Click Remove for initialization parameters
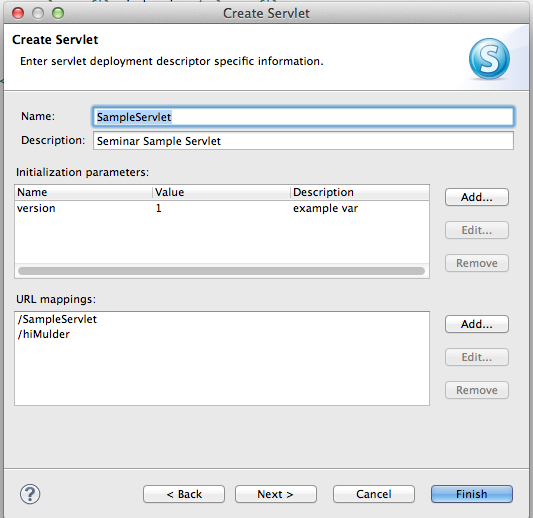The height and width of the screenshot is (518, 533). pyautogui.click(x=477, y=263)
